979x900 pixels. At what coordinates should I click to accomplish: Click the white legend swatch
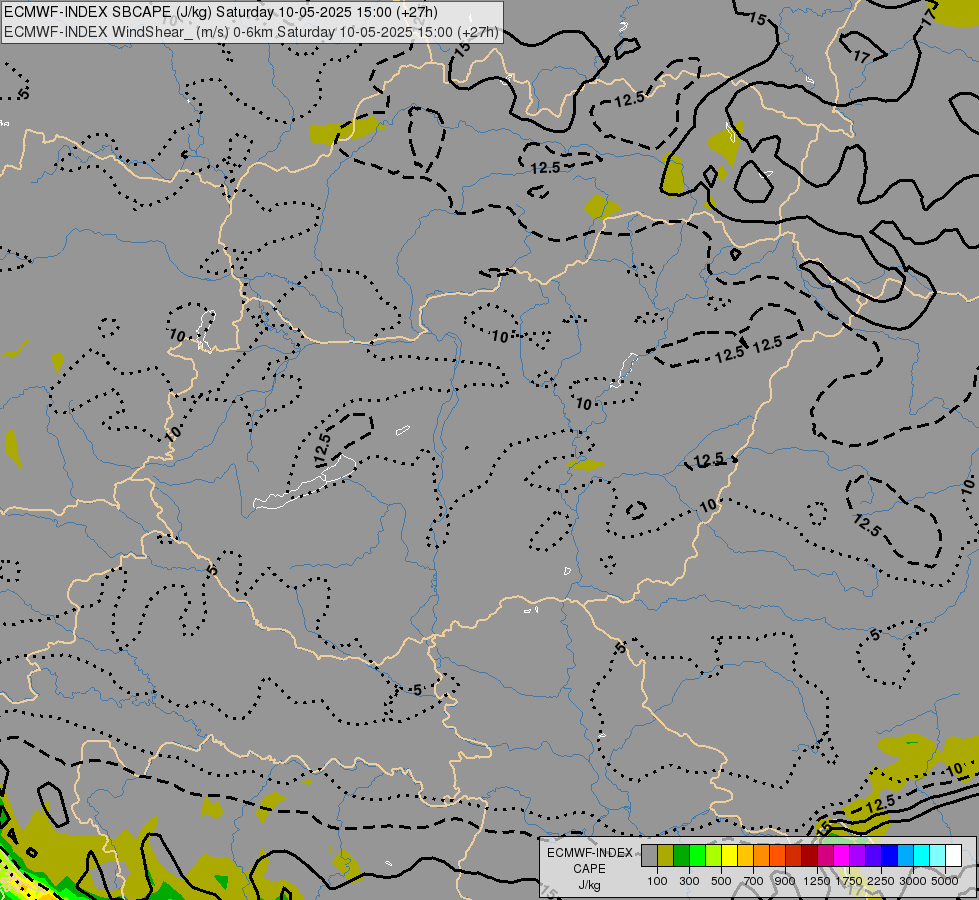[x=953, y=855]
